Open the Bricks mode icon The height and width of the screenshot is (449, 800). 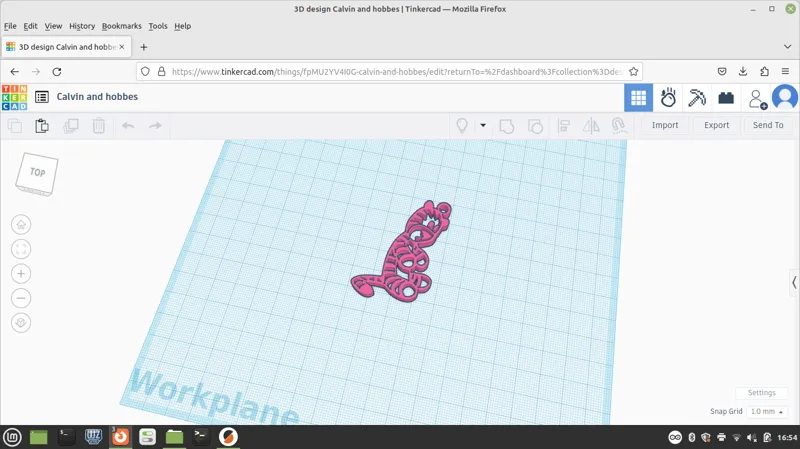[726, 97]
